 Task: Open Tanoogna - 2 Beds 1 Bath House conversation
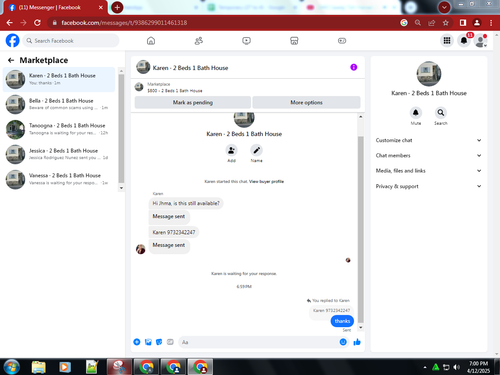pos(59,129)
